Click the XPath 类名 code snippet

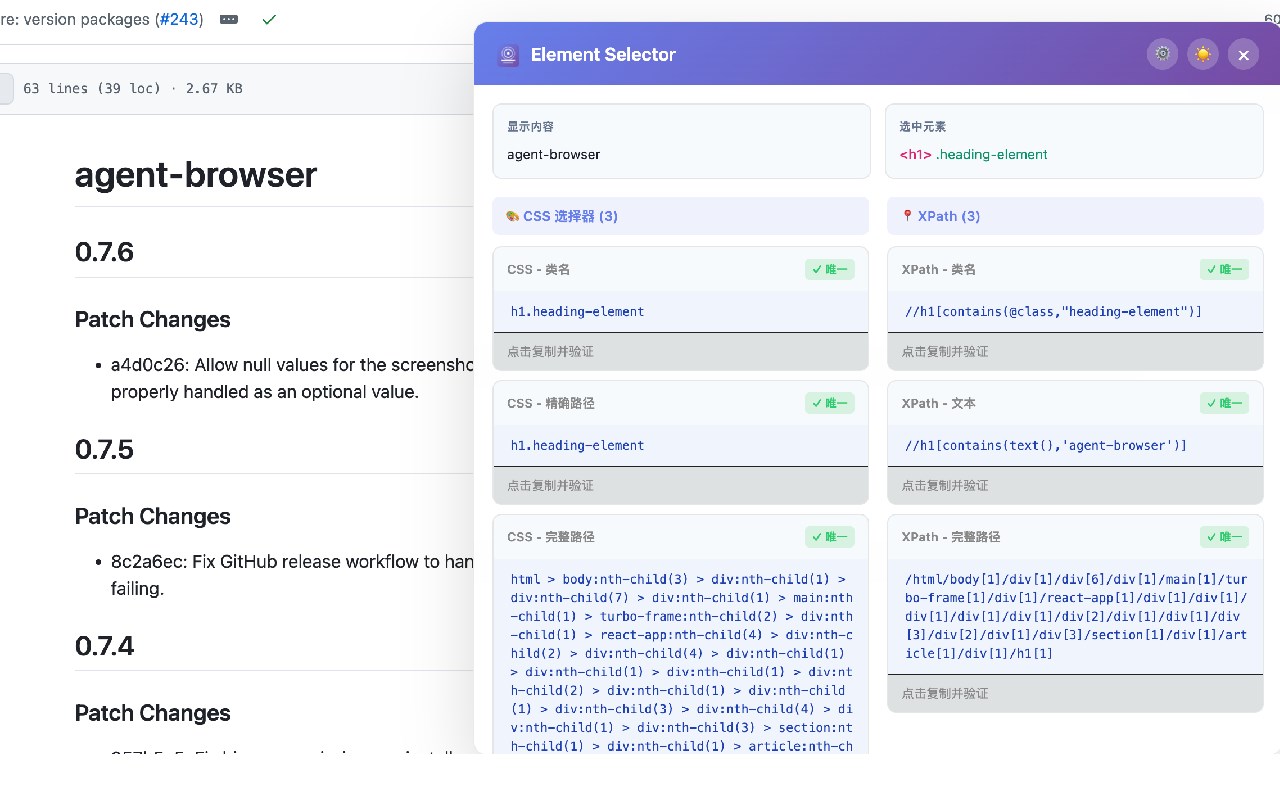pos(1053,312)
